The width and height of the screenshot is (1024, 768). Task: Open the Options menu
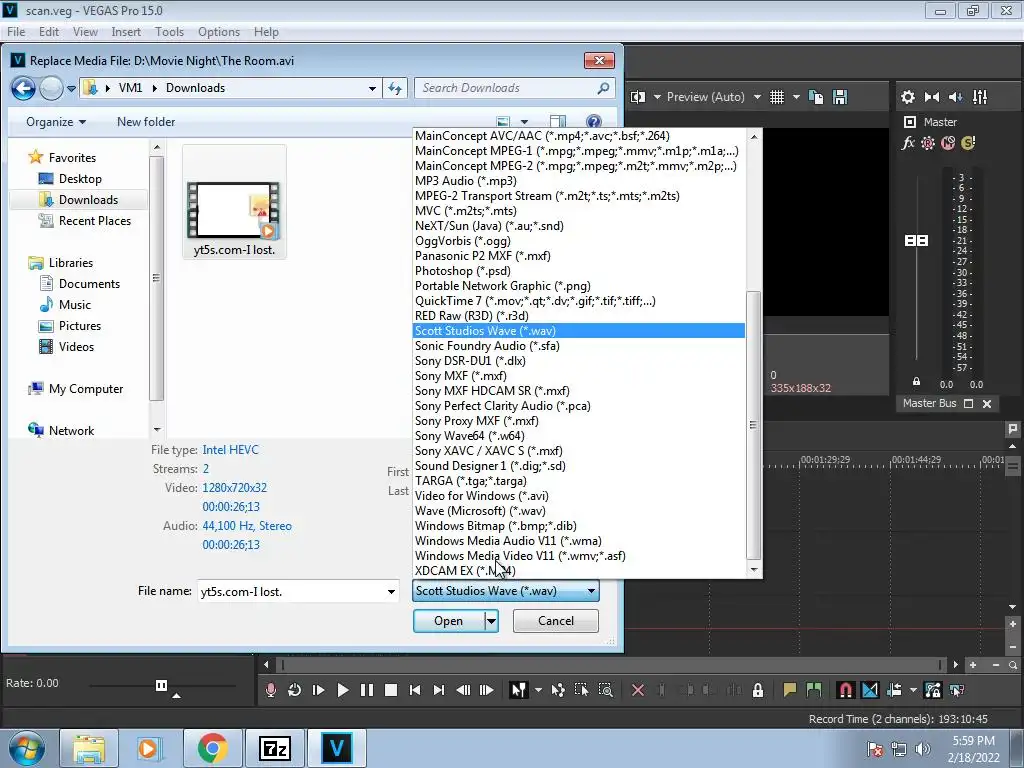pos(219,31)
